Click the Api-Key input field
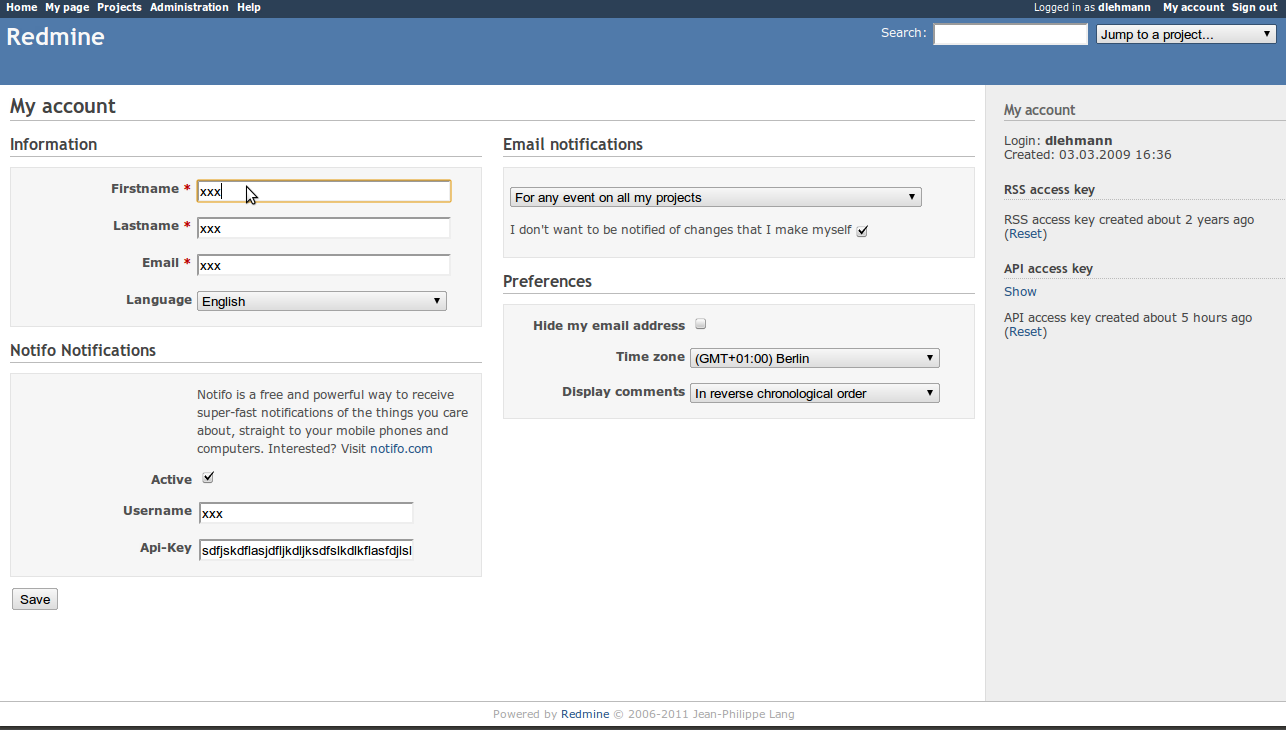 [306, 550]
